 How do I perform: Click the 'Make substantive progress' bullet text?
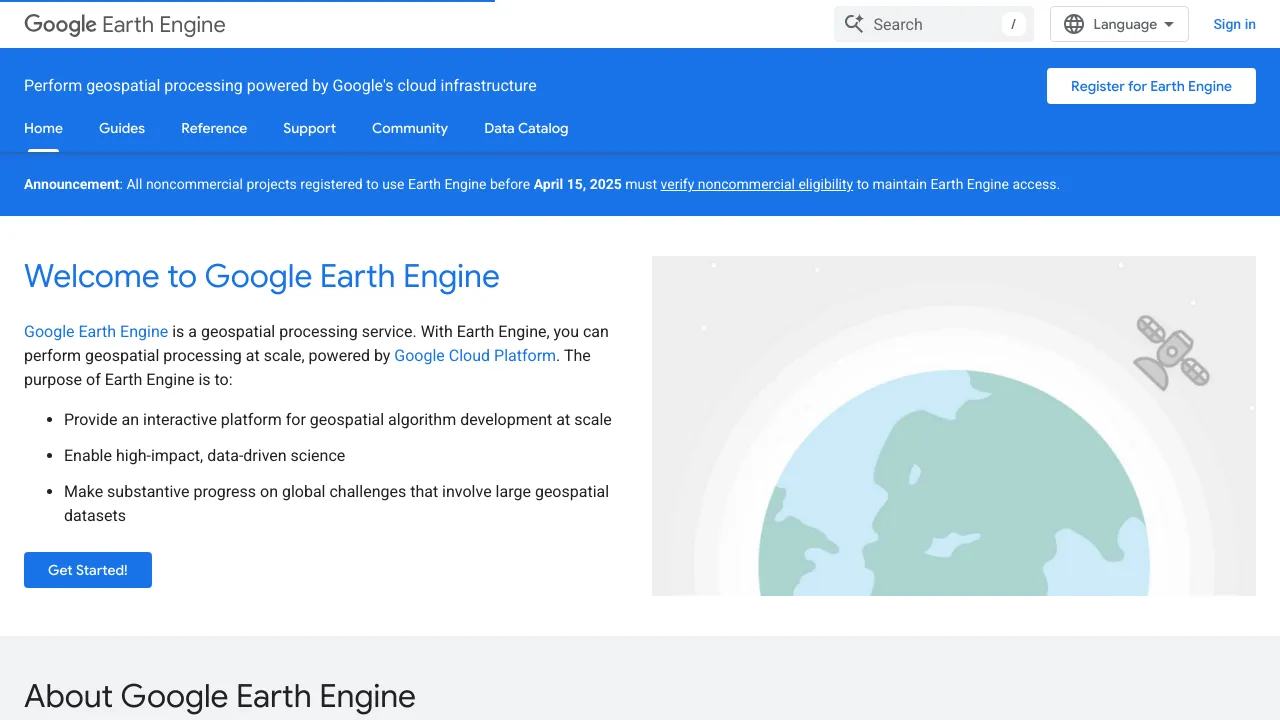337,503
